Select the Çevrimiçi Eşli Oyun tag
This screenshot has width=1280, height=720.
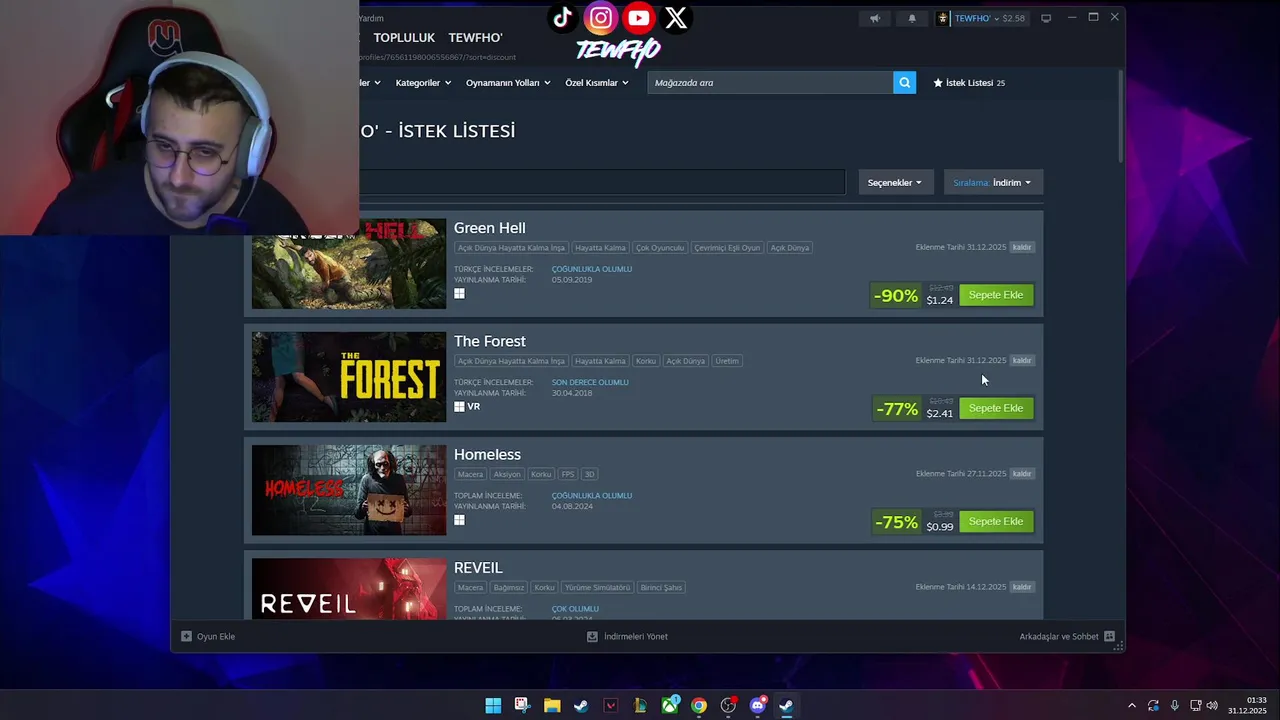click(727, 247)
